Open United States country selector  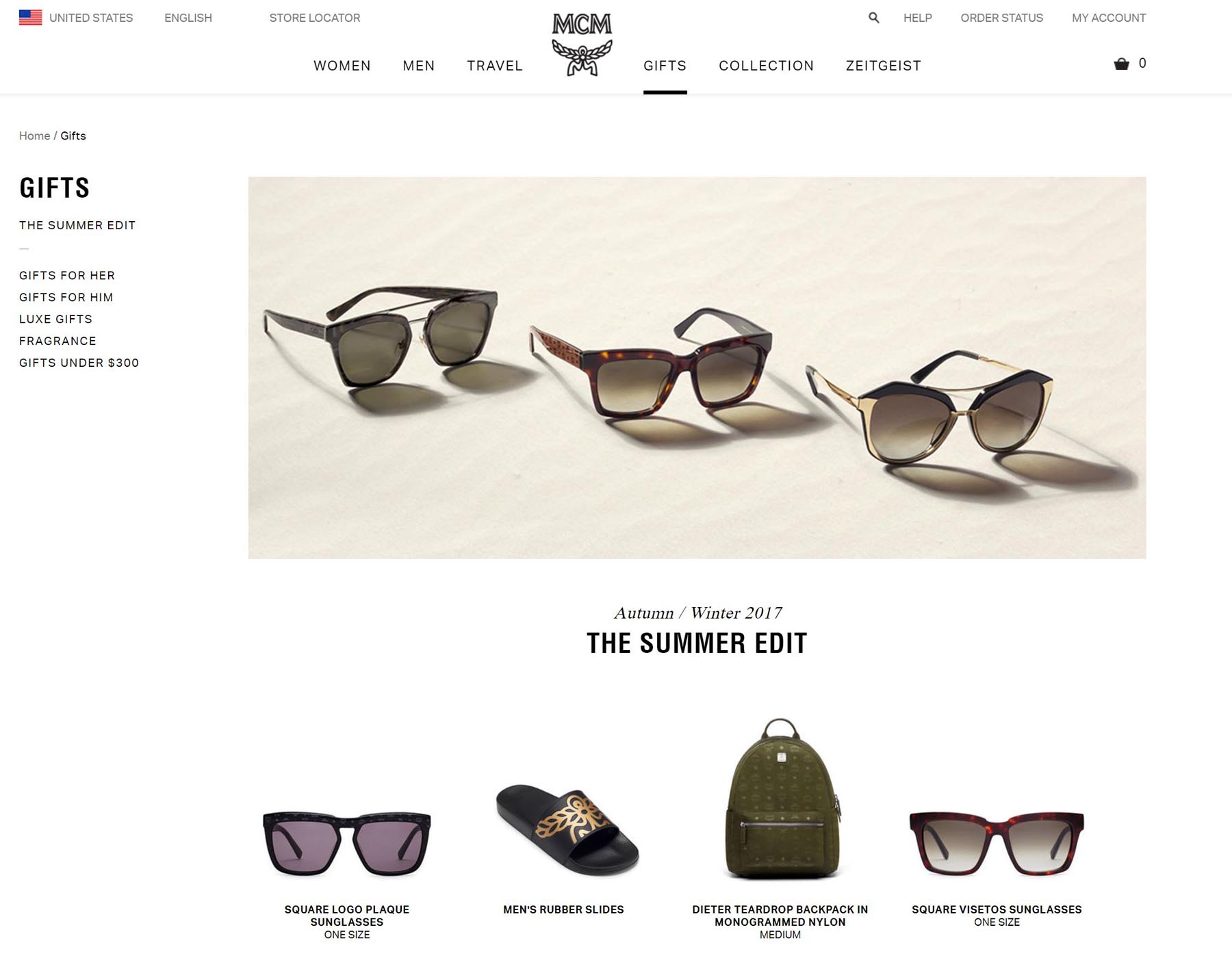pos(91,18)
